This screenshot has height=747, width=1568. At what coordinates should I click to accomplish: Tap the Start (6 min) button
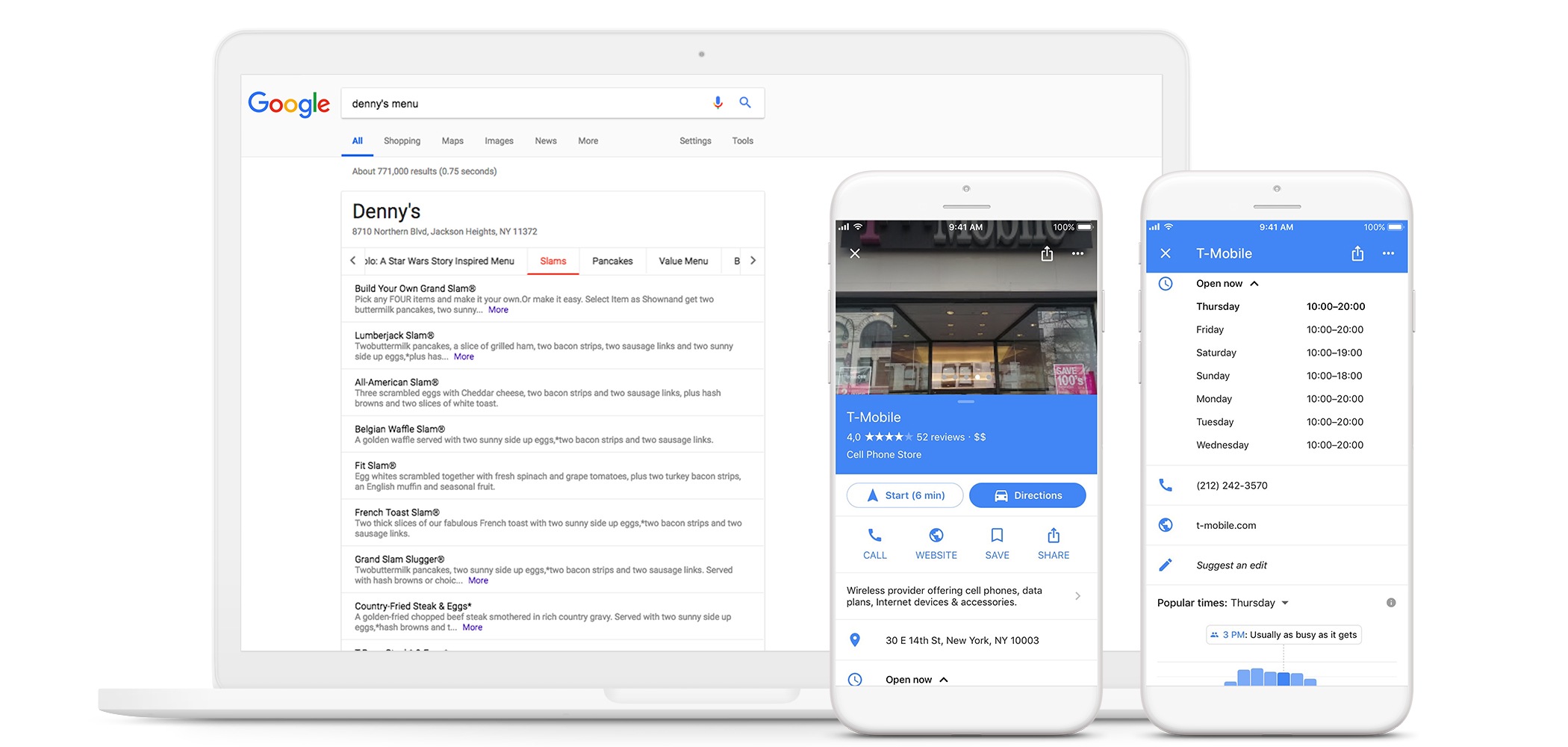point(905,495)
